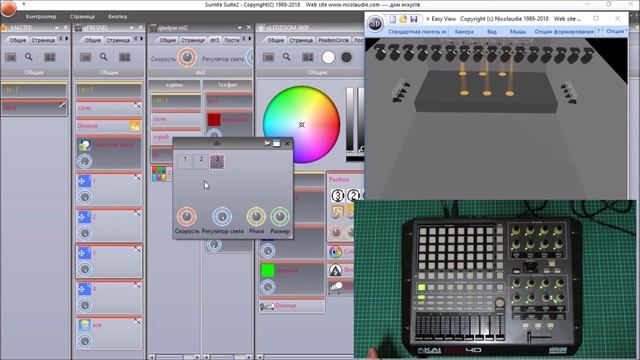The width and height of the screenshot is (640, 360).
Task: Click open folder icon in Easy View
Action: tap(403, 19)
